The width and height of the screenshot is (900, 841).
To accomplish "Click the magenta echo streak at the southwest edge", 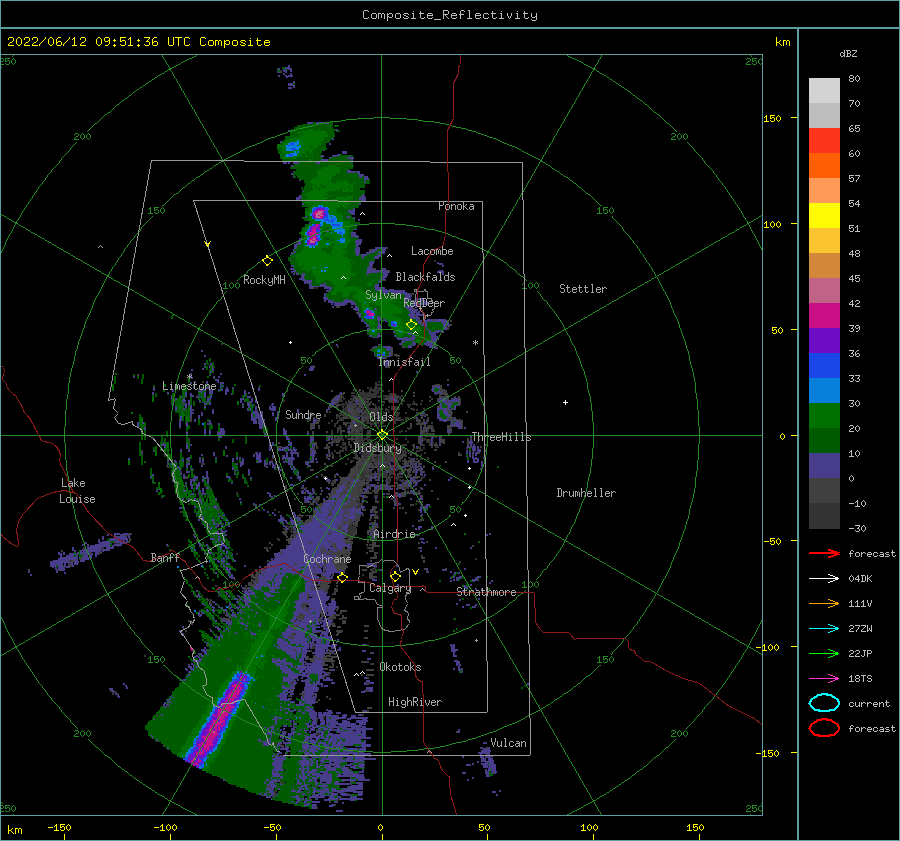I will click(220, 719).
